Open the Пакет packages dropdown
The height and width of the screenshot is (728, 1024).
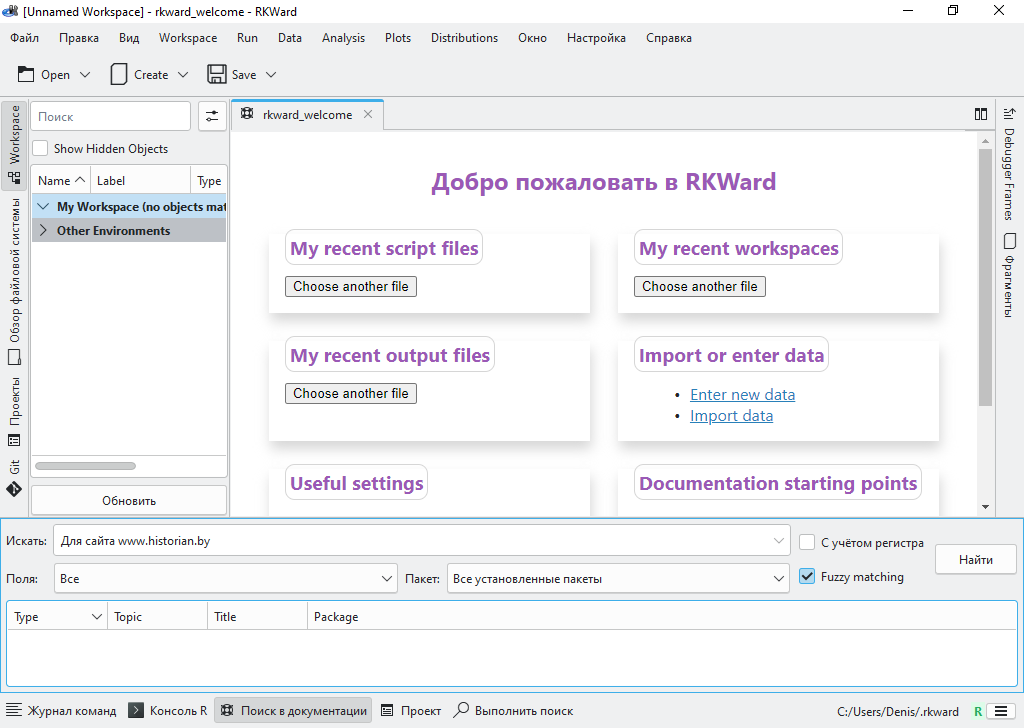(619, 578)
